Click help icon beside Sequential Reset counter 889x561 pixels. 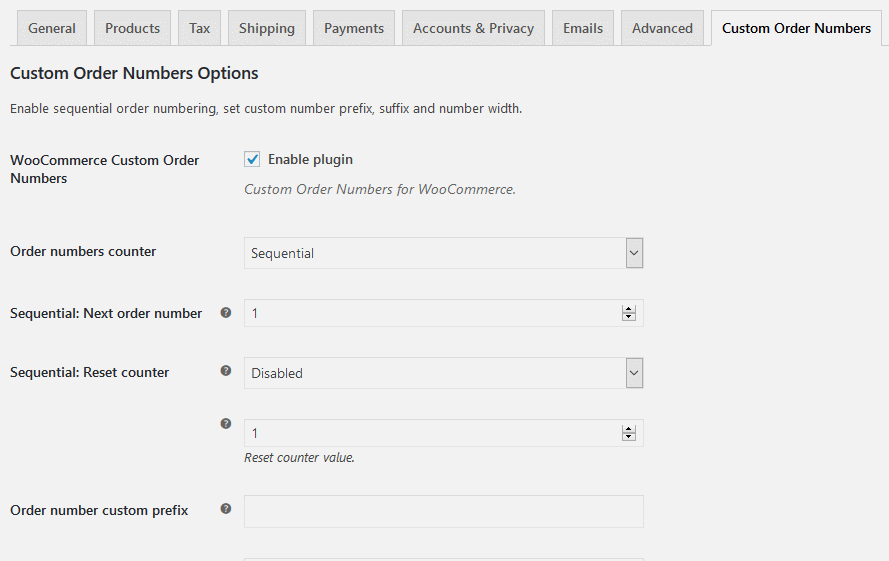point(225,372)
